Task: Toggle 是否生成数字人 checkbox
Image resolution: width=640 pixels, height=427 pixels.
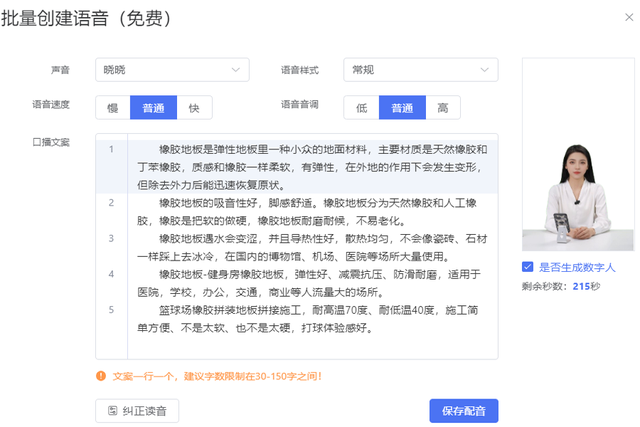Action: click(527, 267)
